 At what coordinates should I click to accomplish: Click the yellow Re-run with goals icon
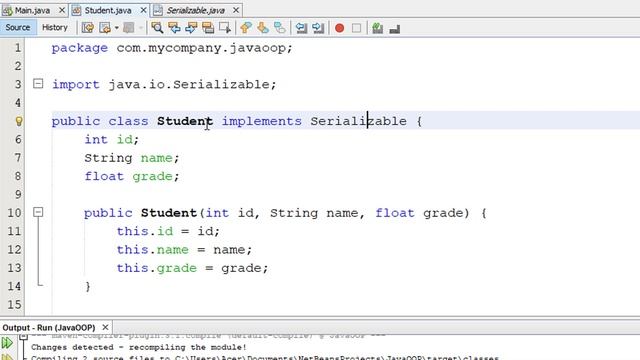[7, 357]
